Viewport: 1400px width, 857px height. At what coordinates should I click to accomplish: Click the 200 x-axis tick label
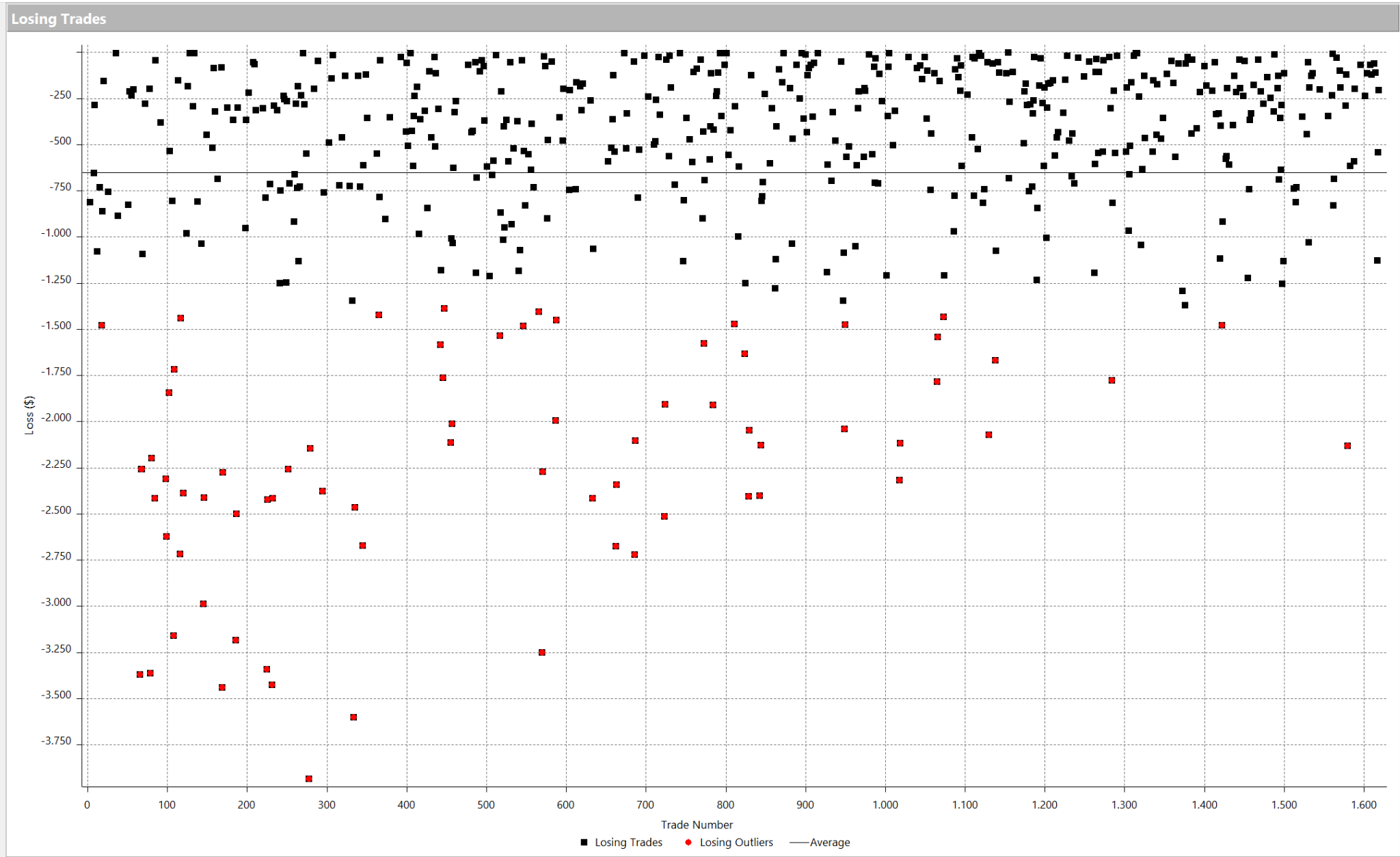tap(247, 805)
